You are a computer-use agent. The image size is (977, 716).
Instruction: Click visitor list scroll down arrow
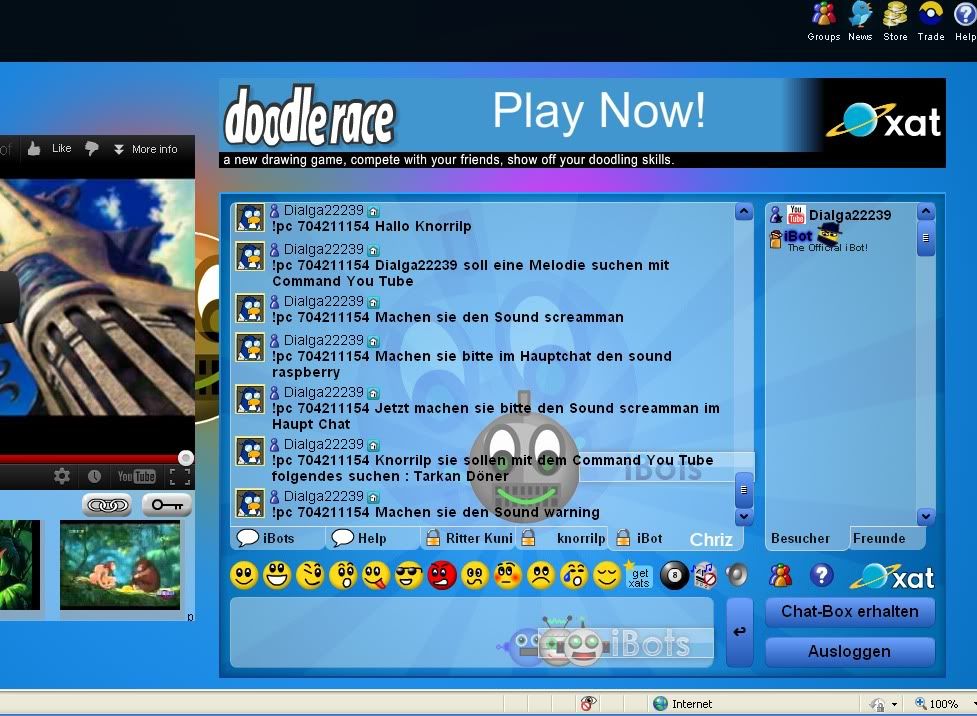(x=926, y=517)
